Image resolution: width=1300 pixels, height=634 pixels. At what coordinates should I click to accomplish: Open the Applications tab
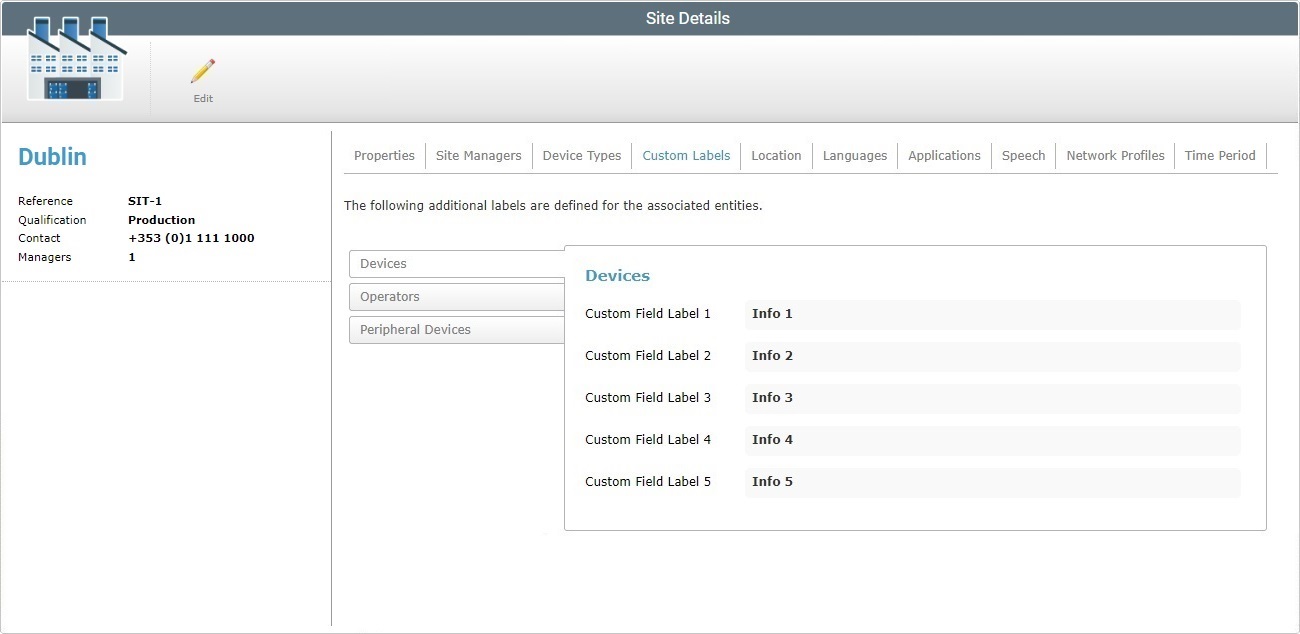(x=944, y=155)
